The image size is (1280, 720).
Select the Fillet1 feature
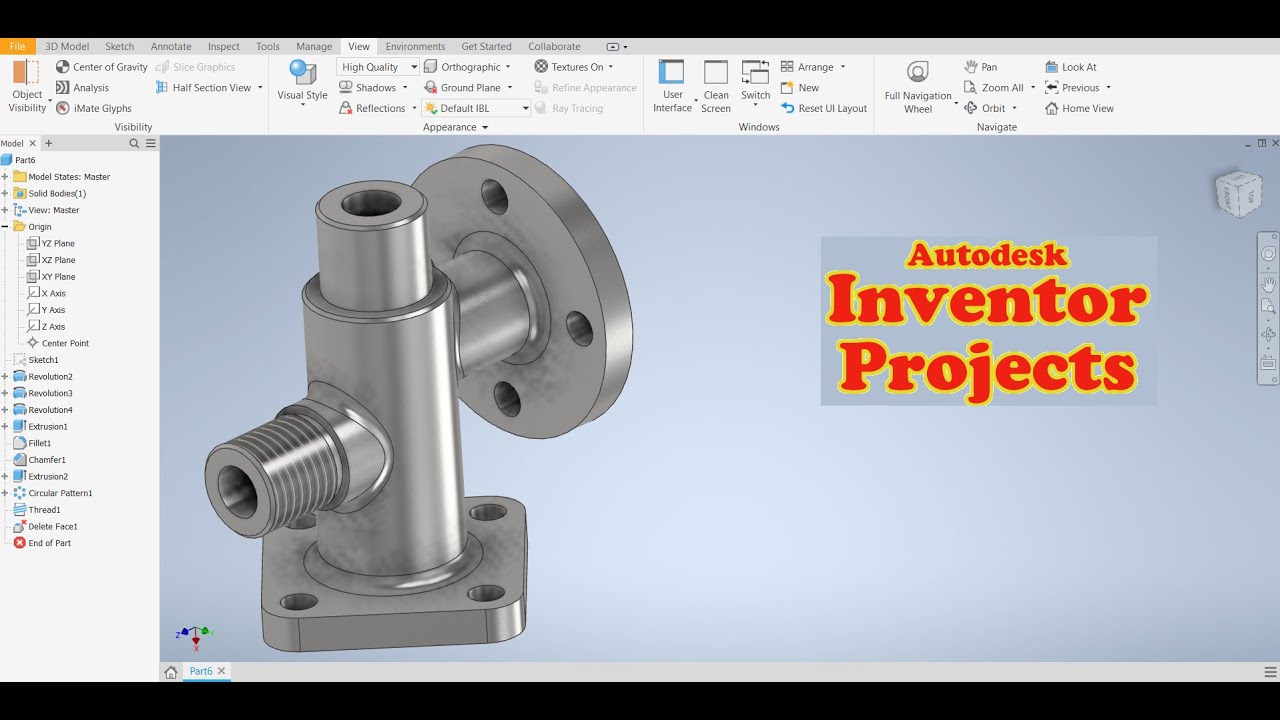coord(32,443)
